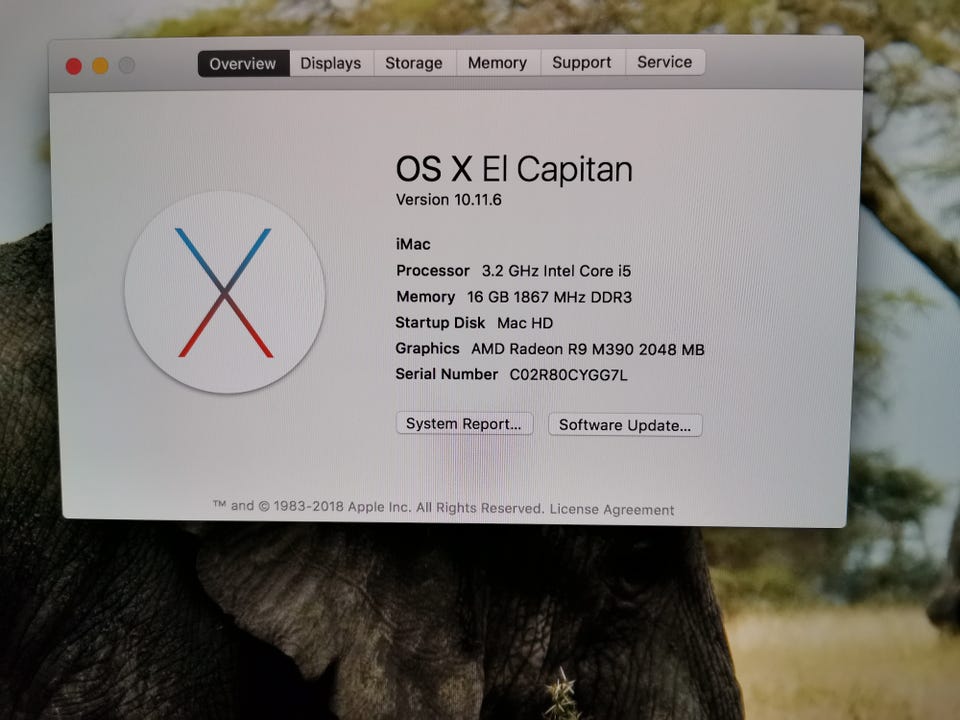Click memory value 16 GB 1867 MHz DDR3
Image resolution: width=960 pixels, height=720 pixels.
pos(549,297)
